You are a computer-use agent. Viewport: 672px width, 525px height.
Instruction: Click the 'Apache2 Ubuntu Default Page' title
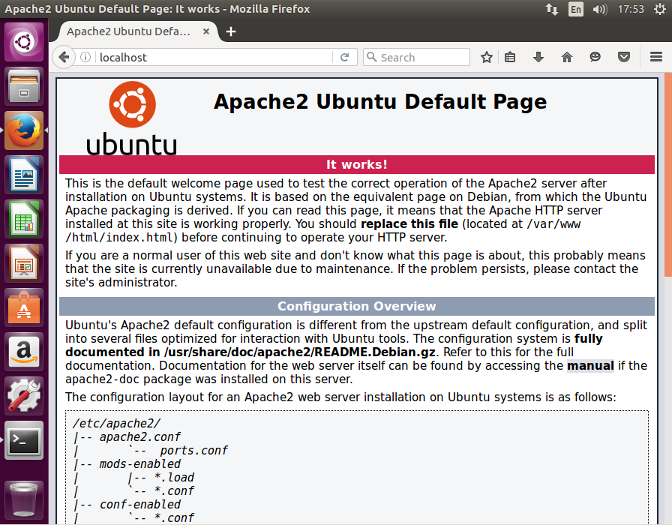[x=380, y=102]
